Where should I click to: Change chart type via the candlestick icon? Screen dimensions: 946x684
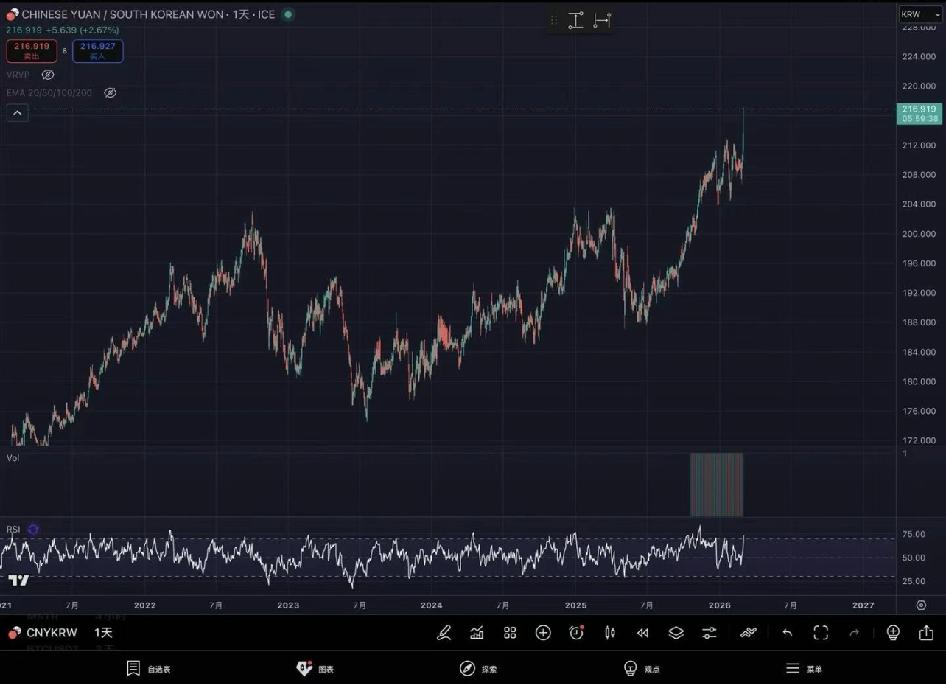[609, 632]
